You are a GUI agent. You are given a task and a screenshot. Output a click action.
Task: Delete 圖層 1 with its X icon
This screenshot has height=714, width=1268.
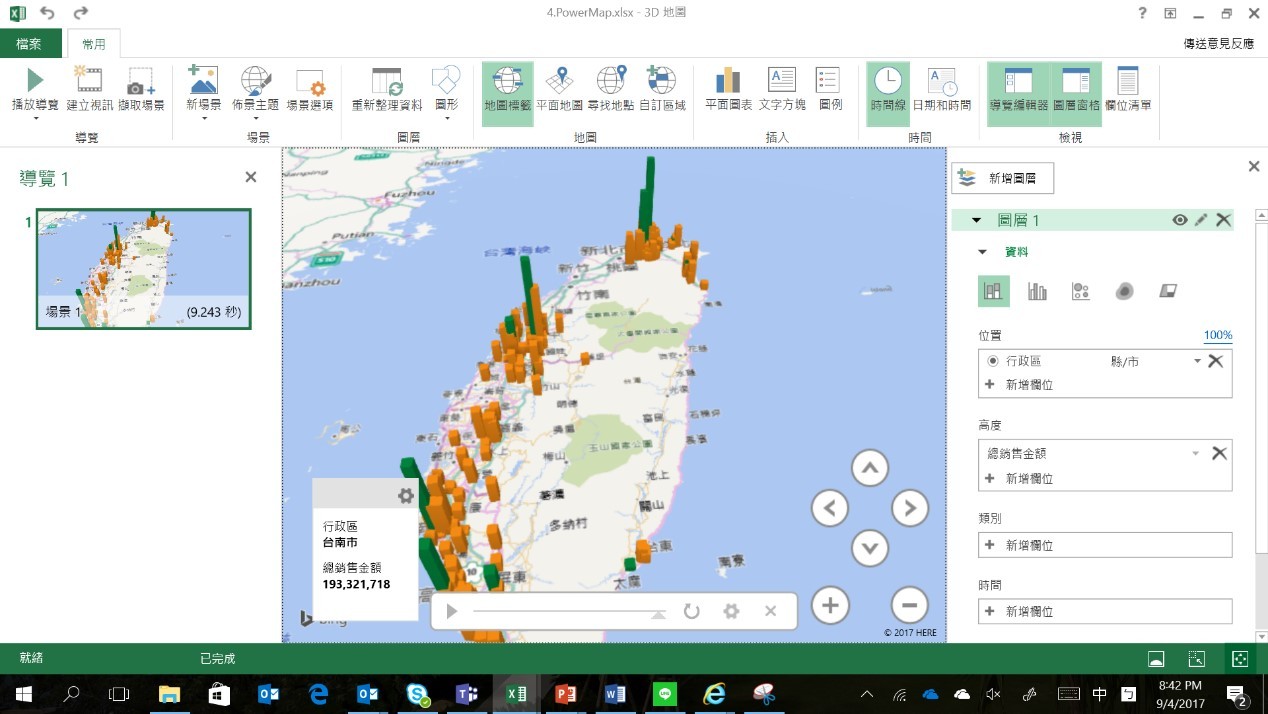coord(1223,220)
